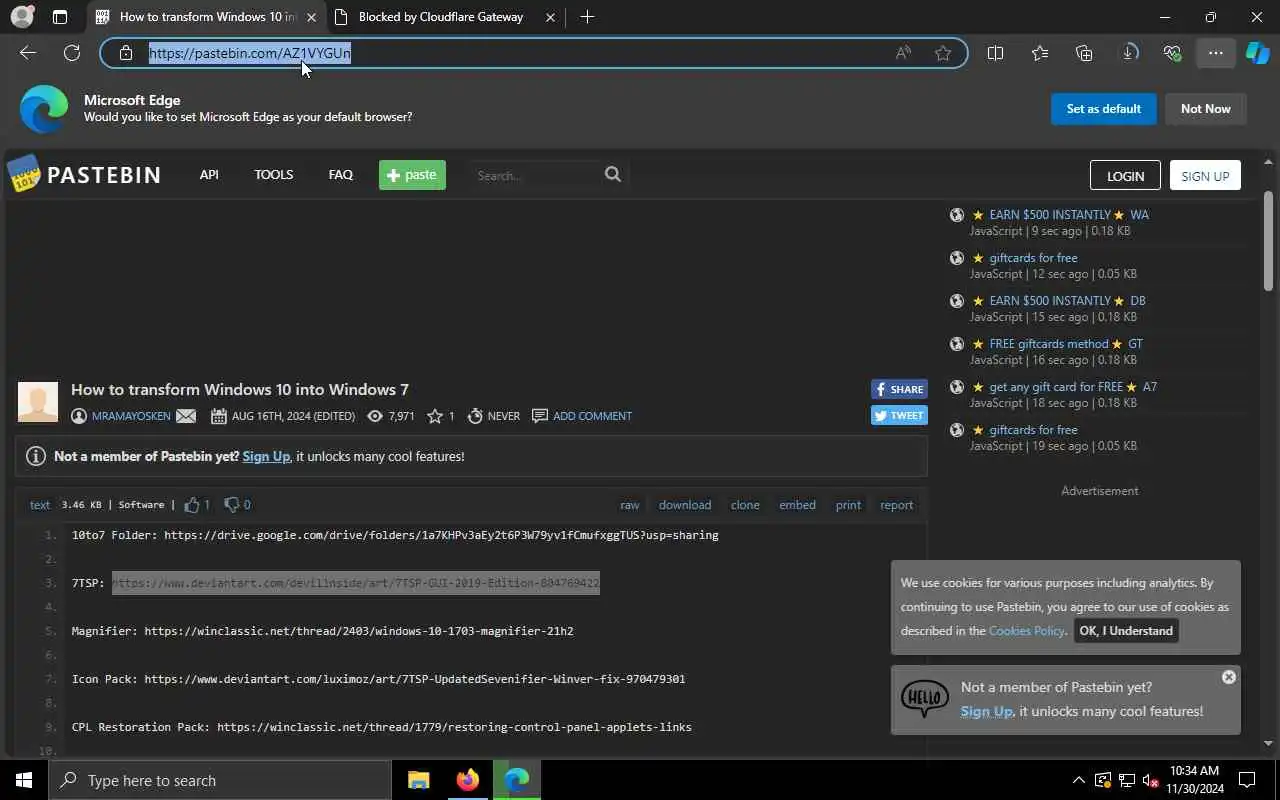Open the API menu item
Viewport: 1280px width, 800px height.
click(209, 175)
